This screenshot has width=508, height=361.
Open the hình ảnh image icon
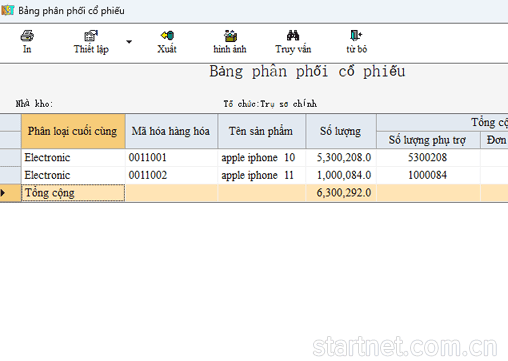(230, 35)
